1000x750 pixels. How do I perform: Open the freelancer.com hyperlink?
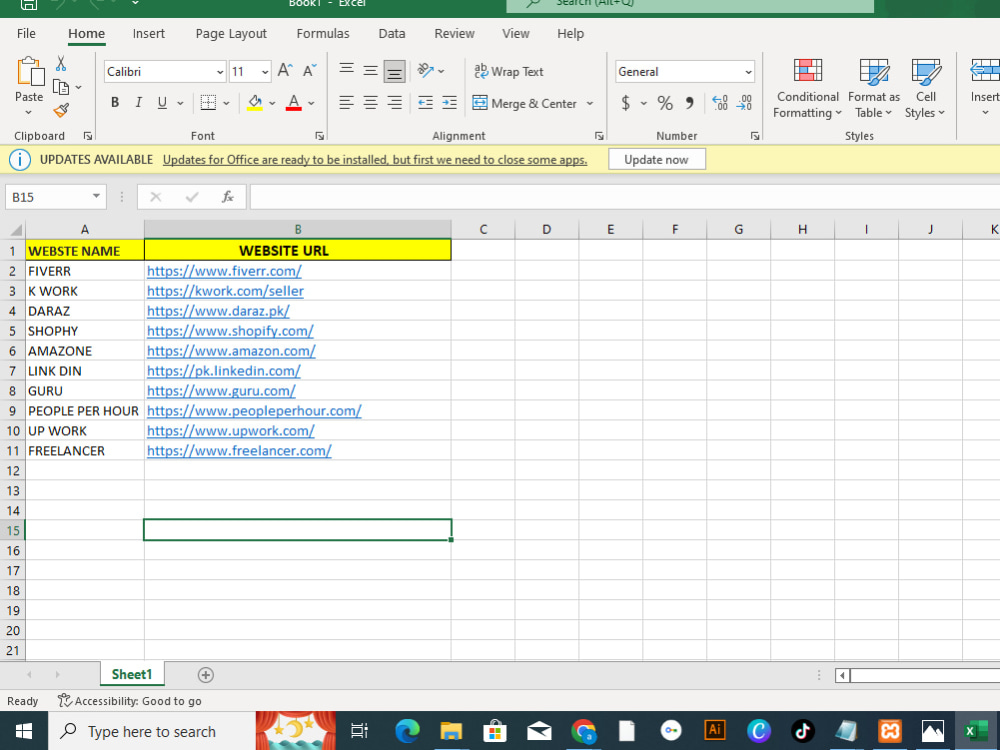pyautogui.click(x=239, y=451)
